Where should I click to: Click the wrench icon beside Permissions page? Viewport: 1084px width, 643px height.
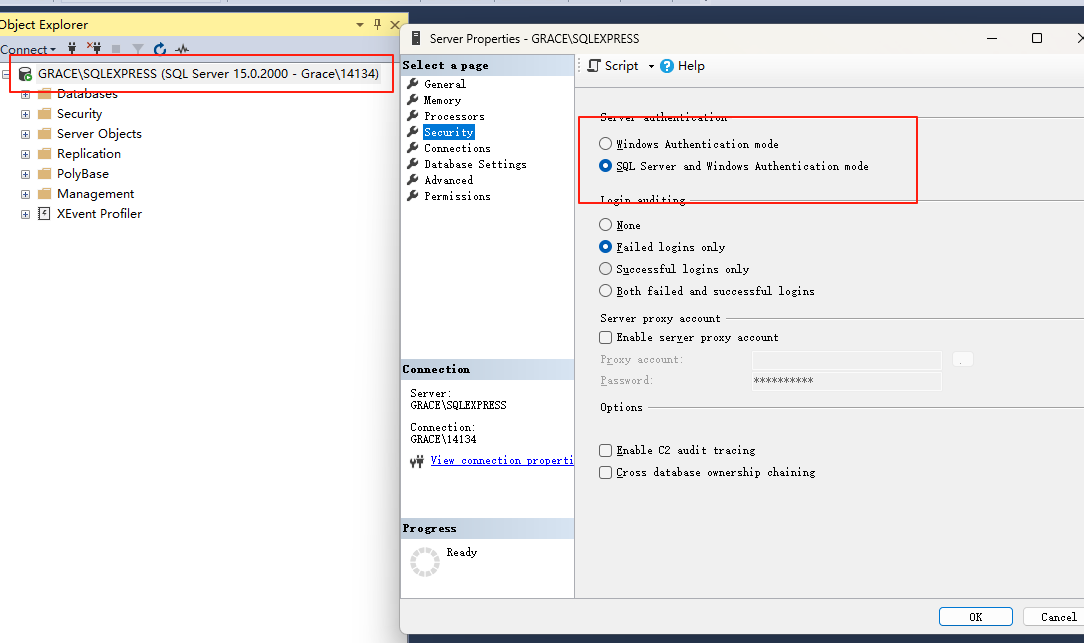tap(413, 196)
